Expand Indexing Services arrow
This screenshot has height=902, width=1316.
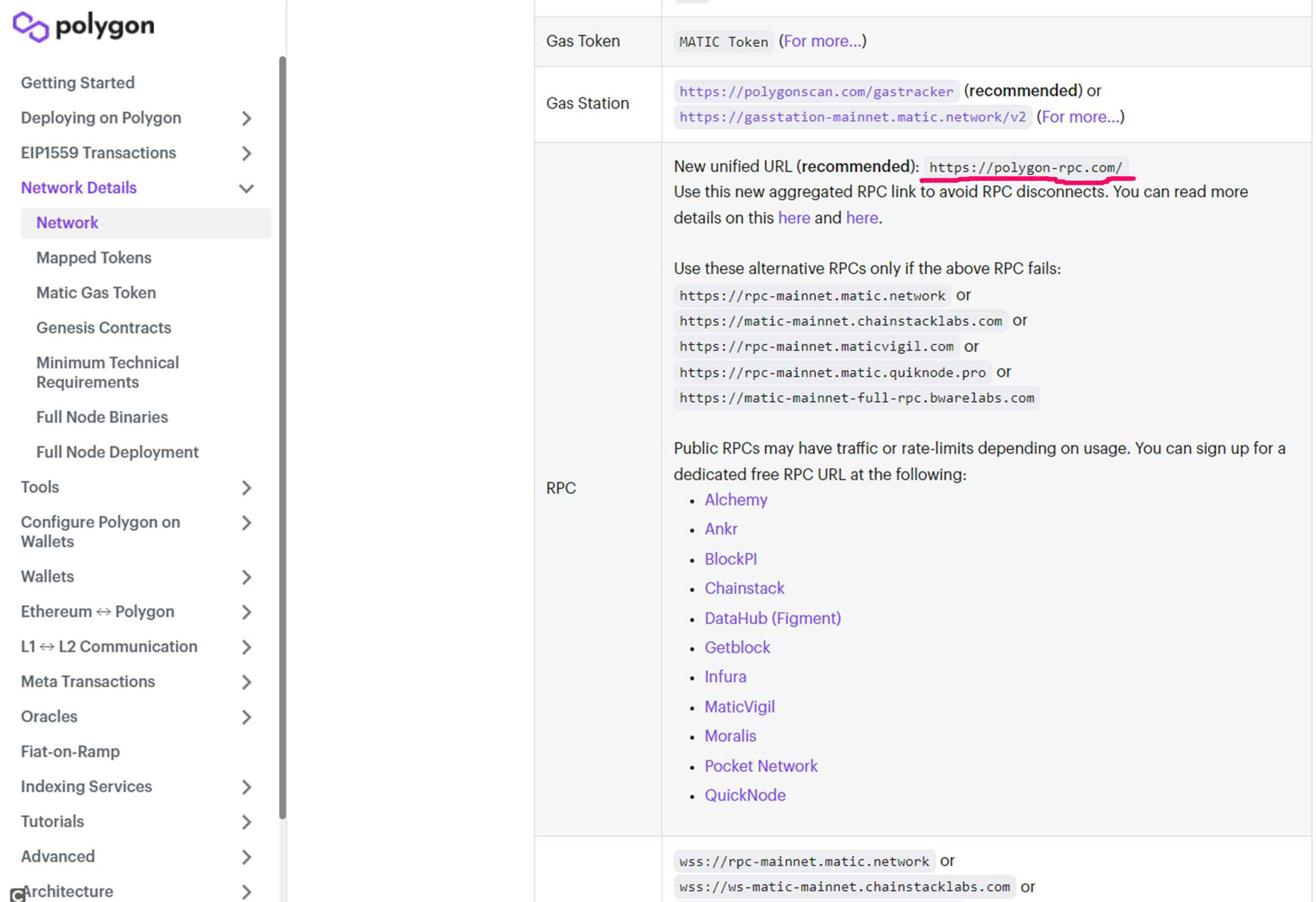tap(246, 787)
